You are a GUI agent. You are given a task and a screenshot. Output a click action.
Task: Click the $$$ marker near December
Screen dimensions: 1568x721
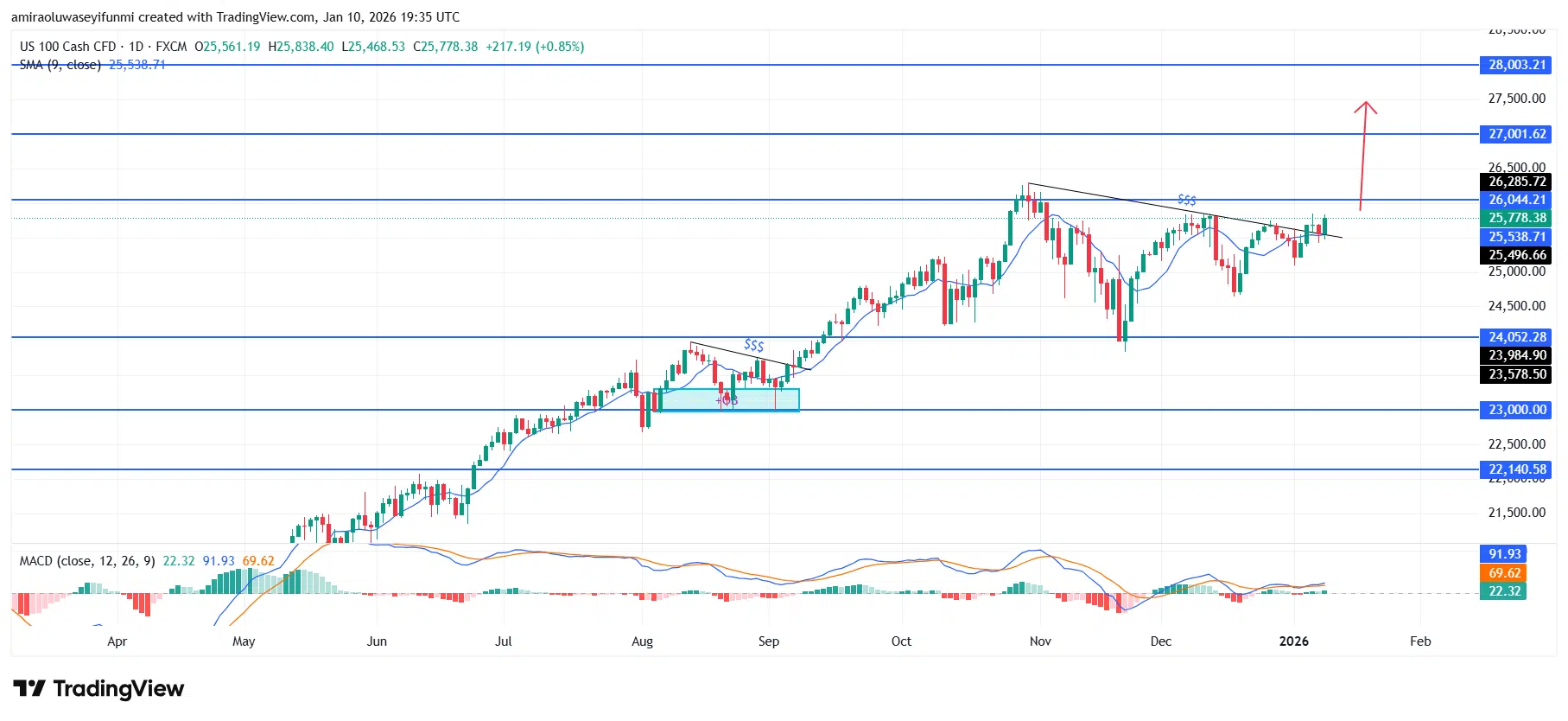pyautogui.click(x=1186, y=200)
